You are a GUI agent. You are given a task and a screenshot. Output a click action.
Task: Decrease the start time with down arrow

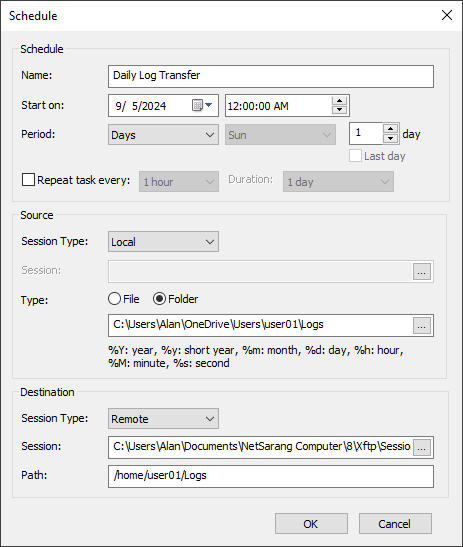click(x=339, y=110)
